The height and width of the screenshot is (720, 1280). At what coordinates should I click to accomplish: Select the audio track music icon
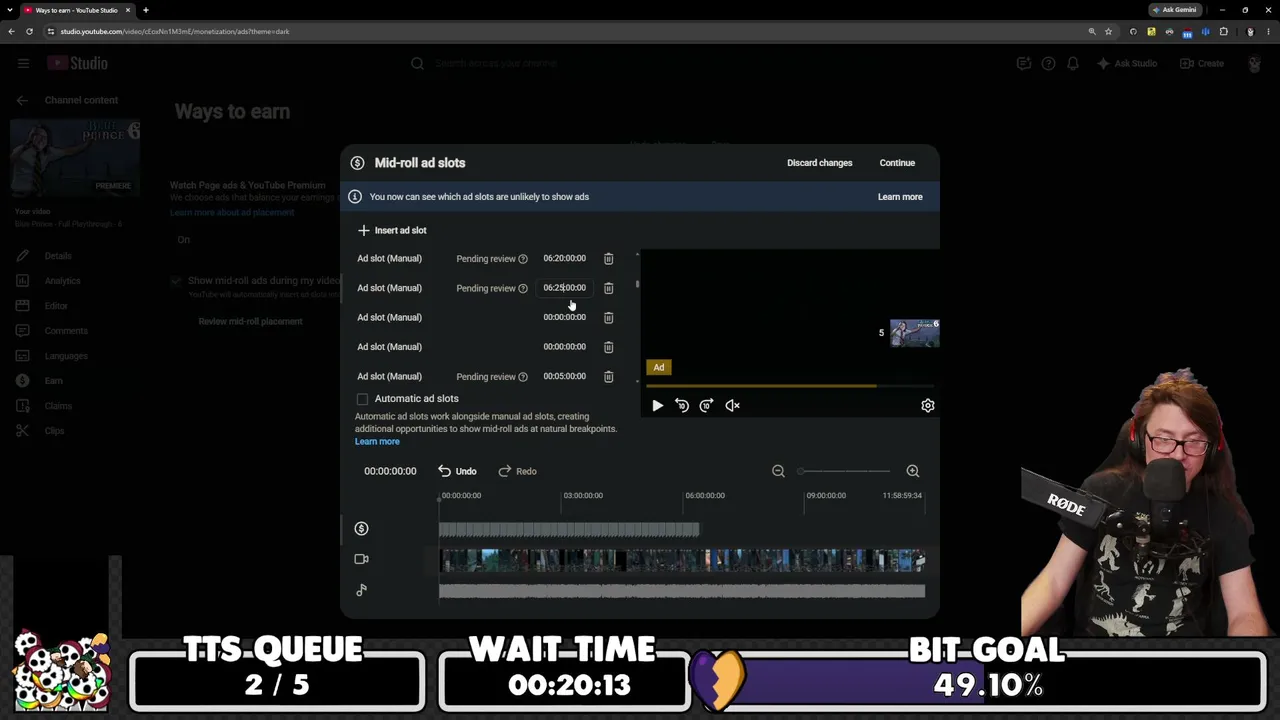click(x=361, y=590)
